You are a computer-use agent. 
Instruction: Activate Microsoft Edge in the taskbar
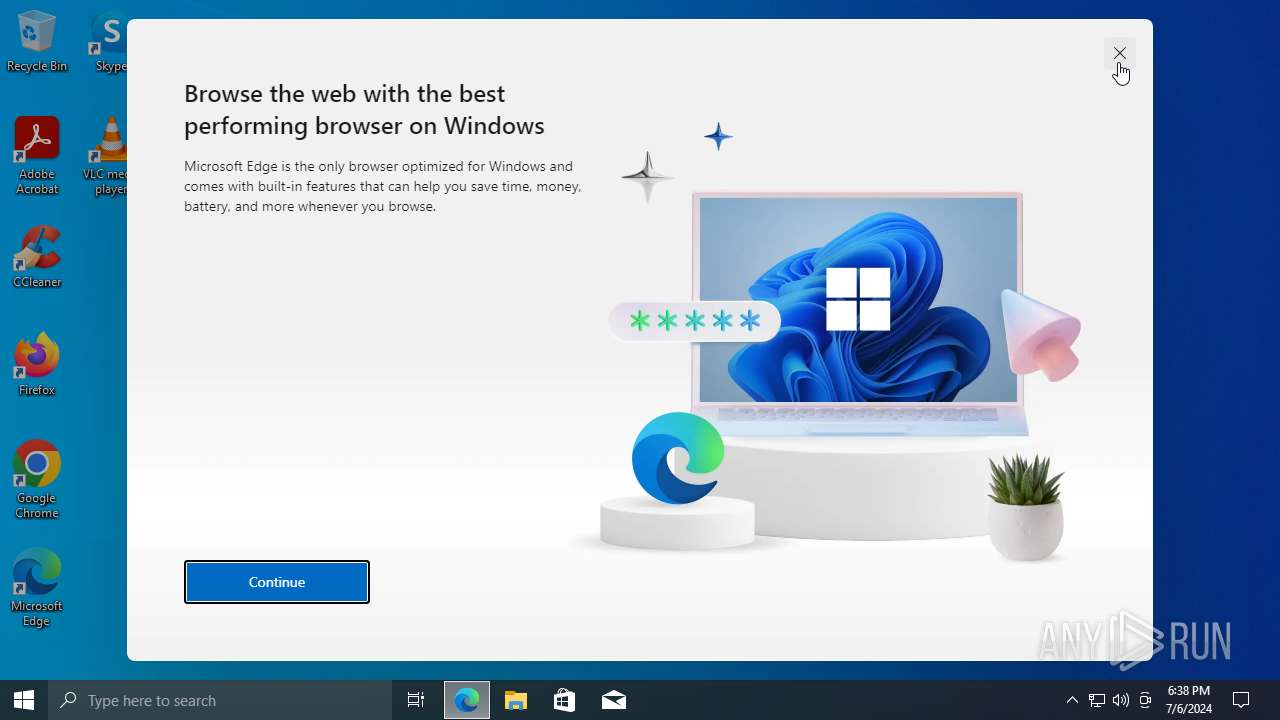coord(467,700)
